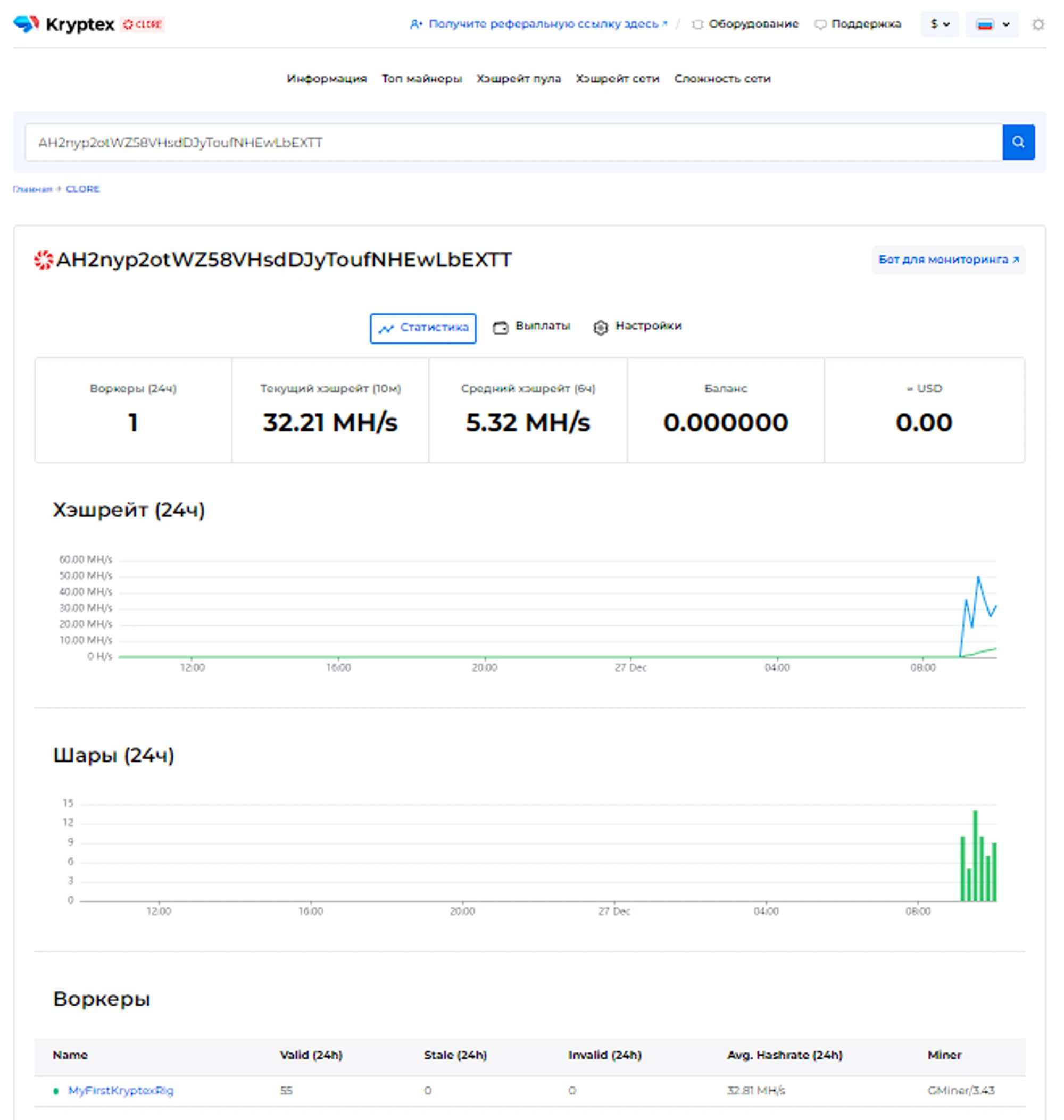Screen dimensions: 1064x1120
Task: Open the Топ майнеры menu item
Action: click(x=421, y=79)
